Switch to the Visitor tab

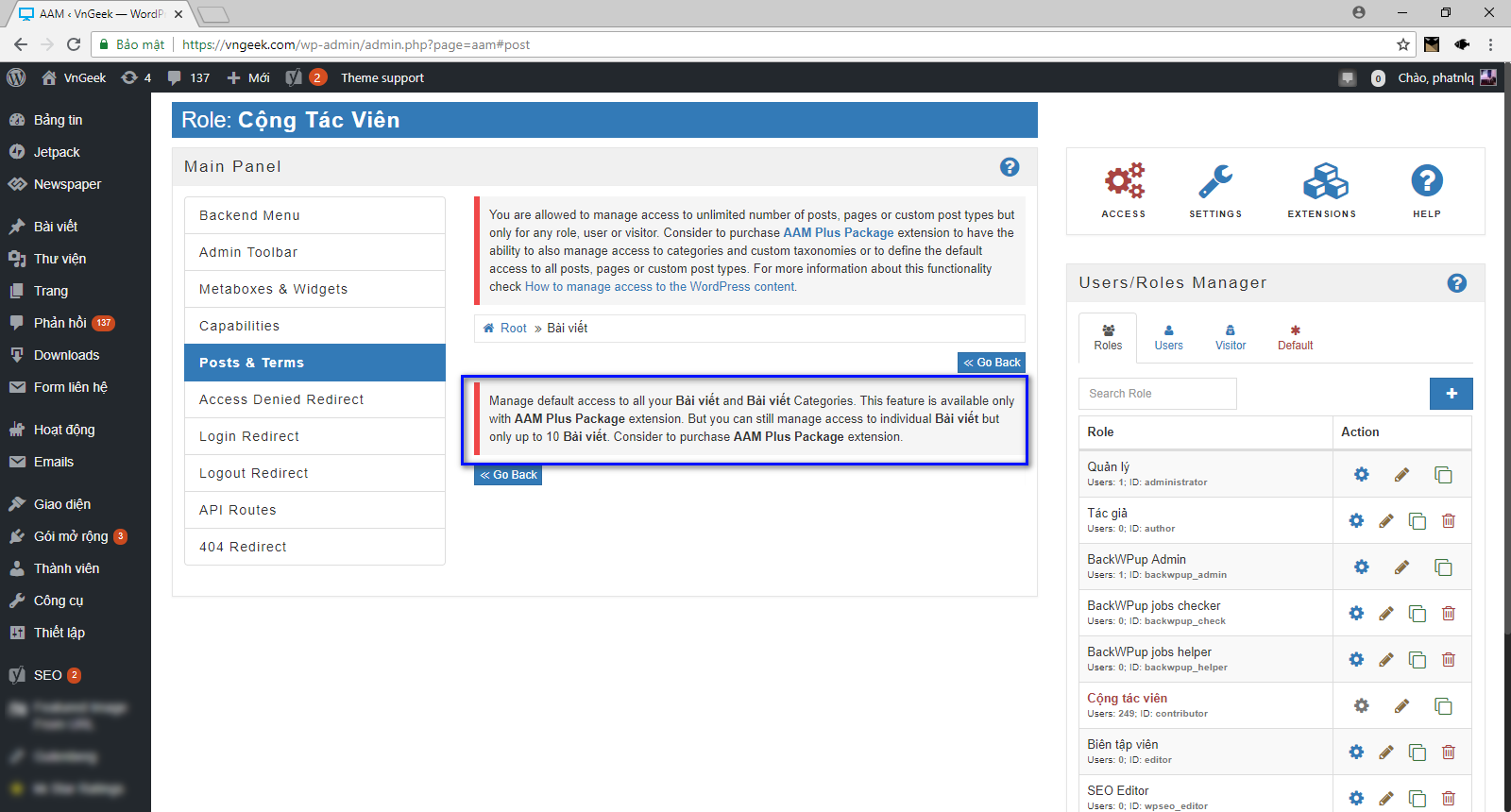[1231, 338]
